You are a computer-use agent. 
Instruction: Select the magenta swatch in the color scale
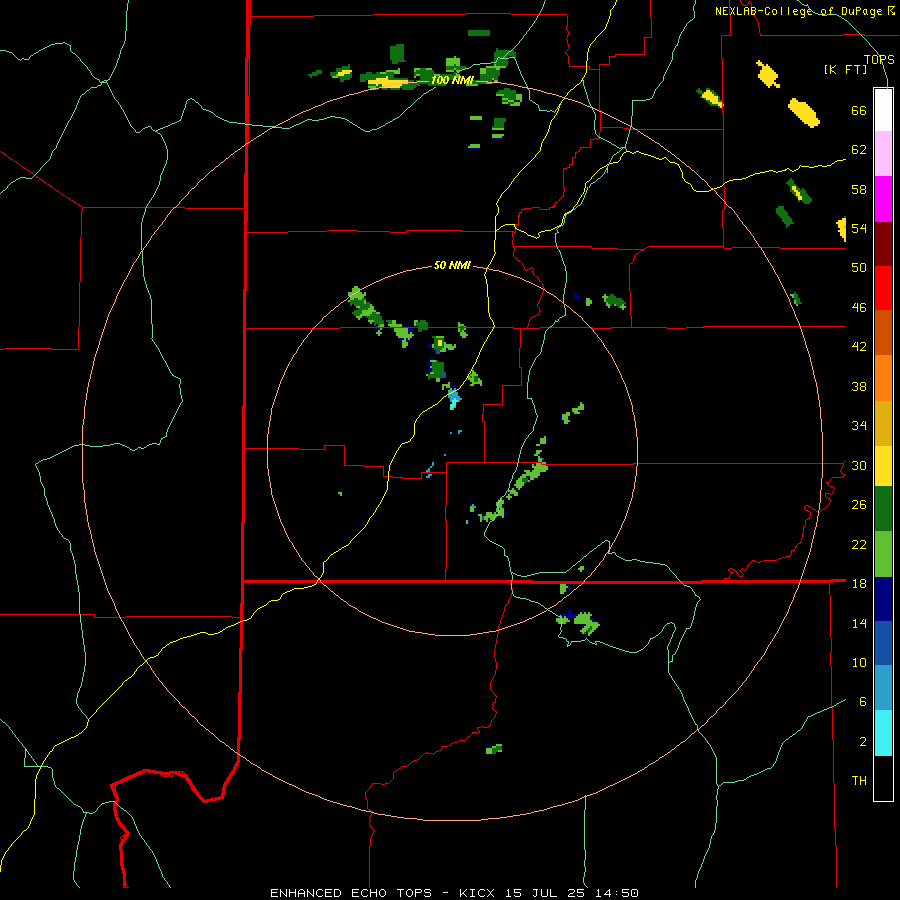[x=883, y=199]
